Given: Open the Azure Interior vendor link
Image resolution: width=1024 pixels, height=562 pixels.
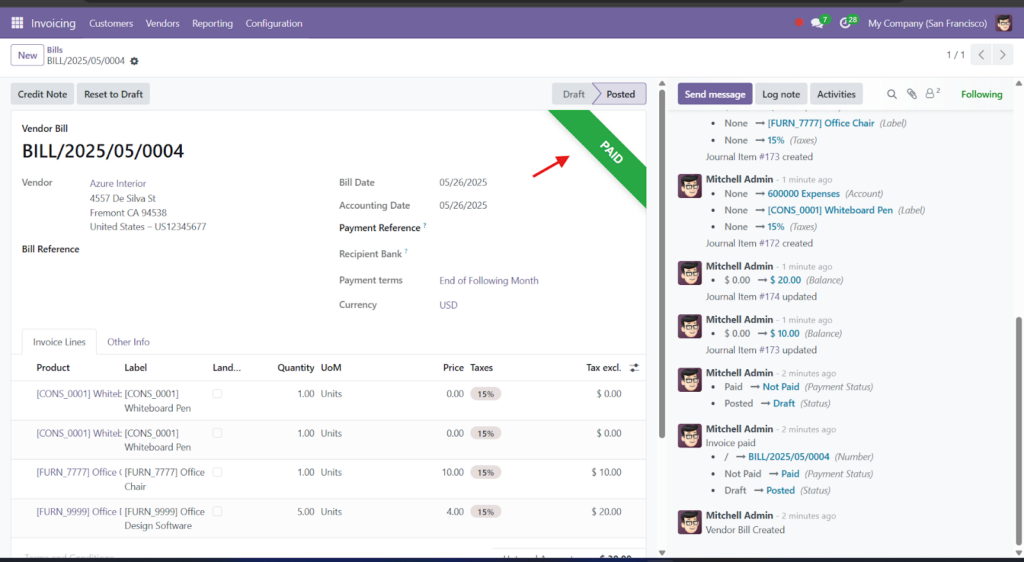Looking at the screenshot, I should 118,183.
